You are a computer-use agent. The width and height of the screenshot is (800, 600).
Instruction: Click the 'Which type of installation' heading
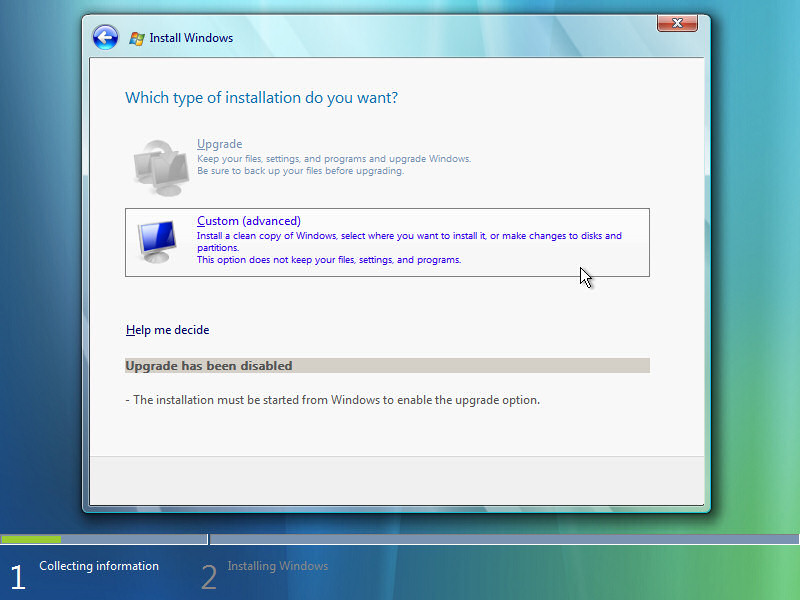pos(261,98)
